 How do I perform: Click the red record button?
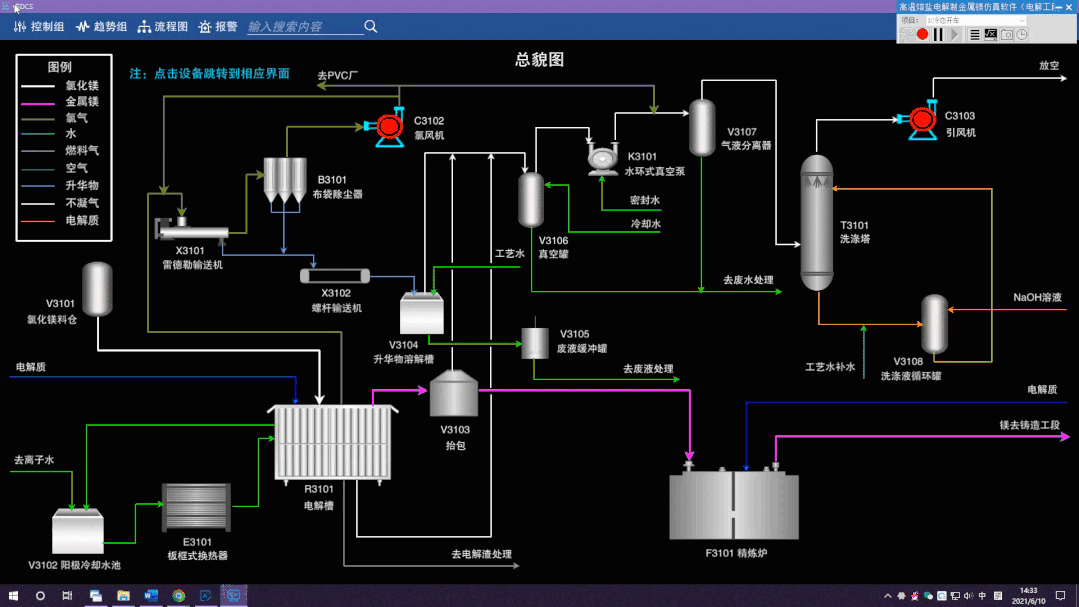[x=922, y=34]
